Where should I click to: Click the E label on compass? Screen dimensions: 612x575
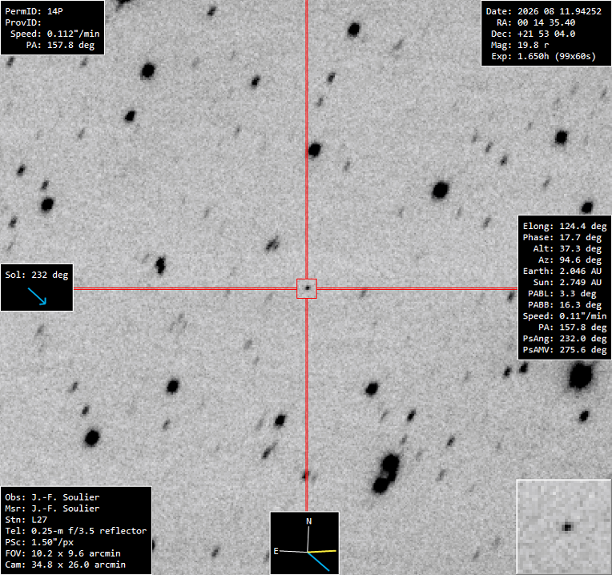click(276, 551)
